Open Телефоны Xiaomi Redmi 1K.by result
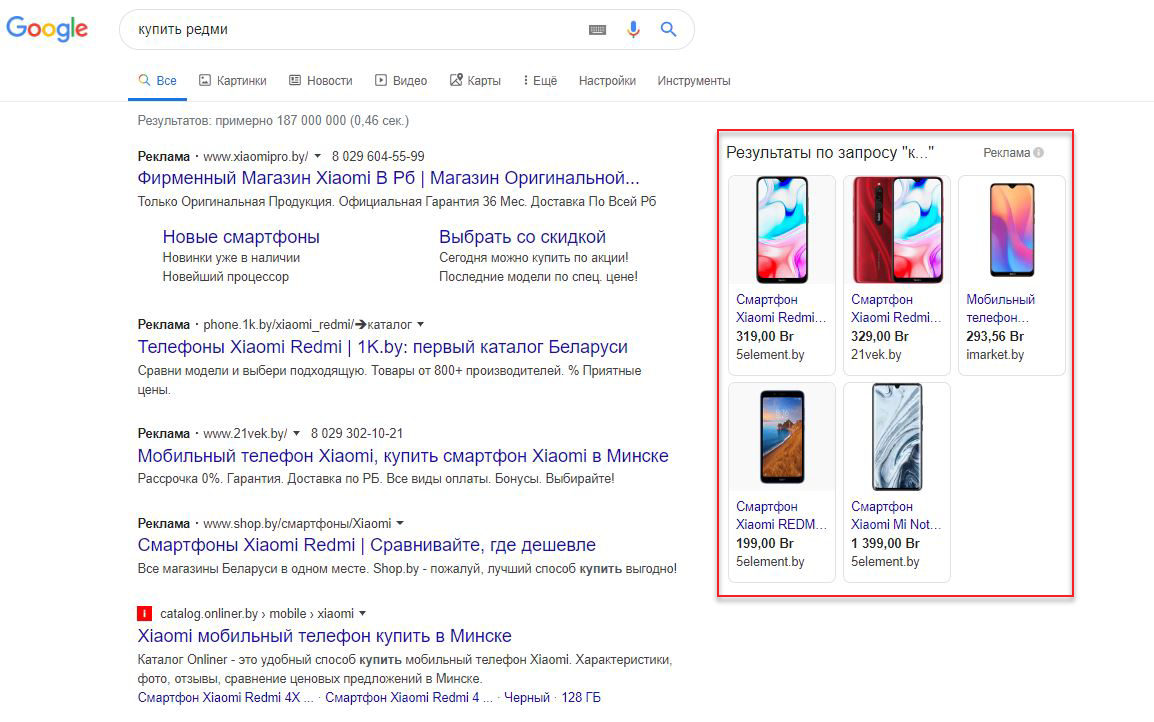Viewport: 1154px width, 722px height. (382, 347)
